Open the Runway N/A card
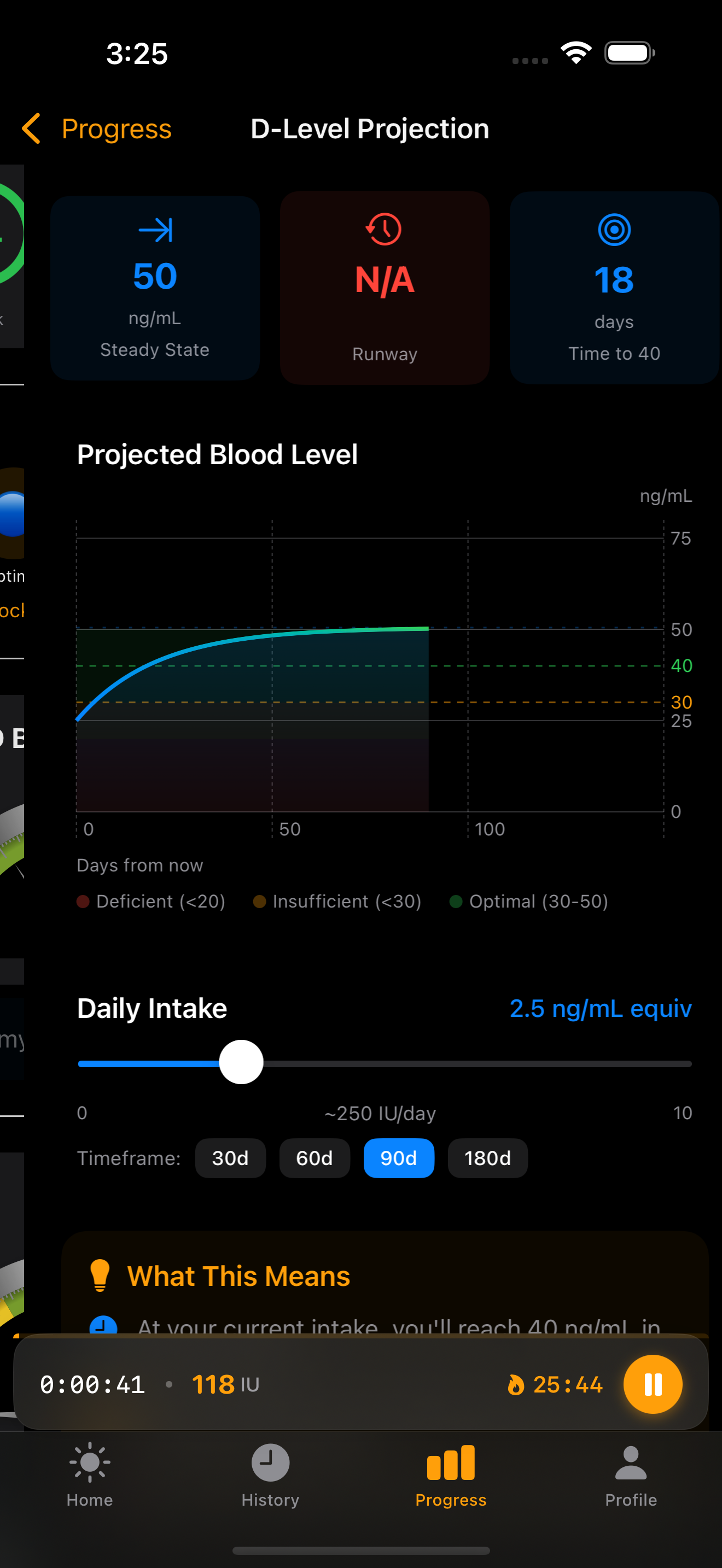 point(384,288)
